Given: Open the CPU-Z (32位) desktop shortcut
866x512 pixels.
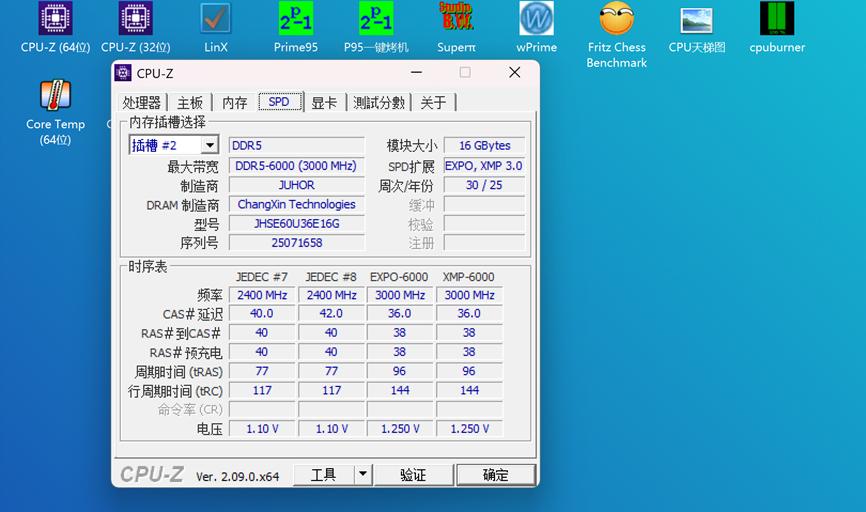Looking at the screenshot, I should coord(135,28).
